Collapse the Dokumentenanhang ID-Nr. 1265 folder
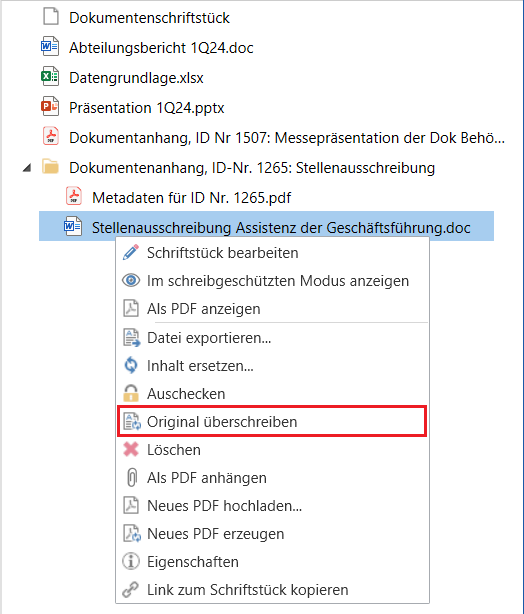Screen dimensions: 524x614 click(x=27, y=168)
